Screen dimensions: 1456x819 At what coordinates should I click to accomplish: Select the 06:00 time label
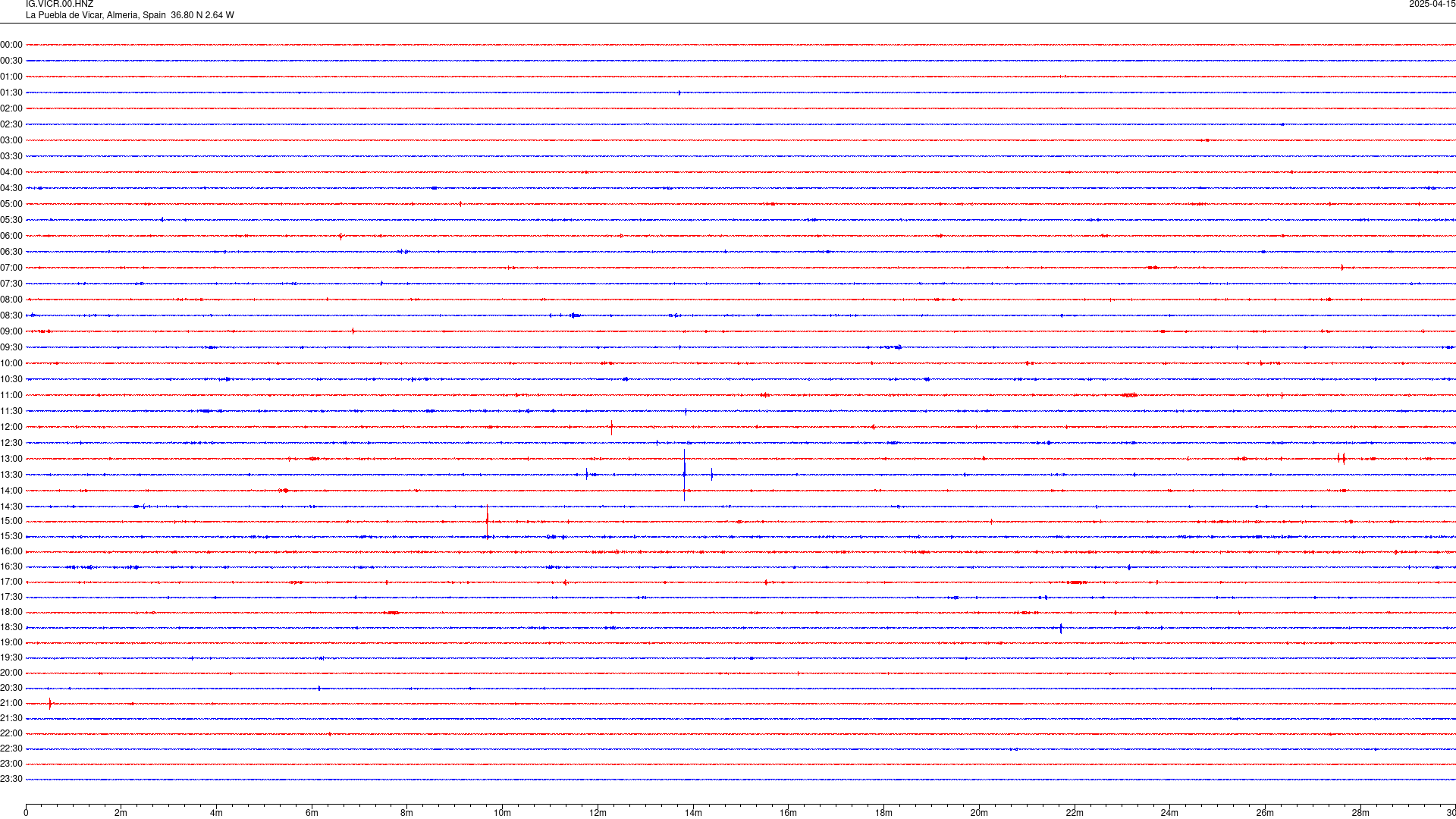(11, 236)
